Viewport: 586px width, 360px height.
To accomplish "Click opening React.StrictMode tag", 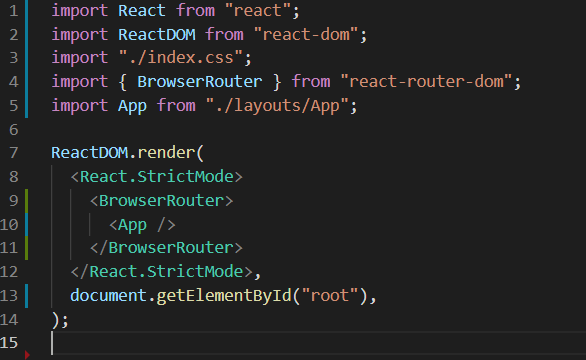I will 157,177.
